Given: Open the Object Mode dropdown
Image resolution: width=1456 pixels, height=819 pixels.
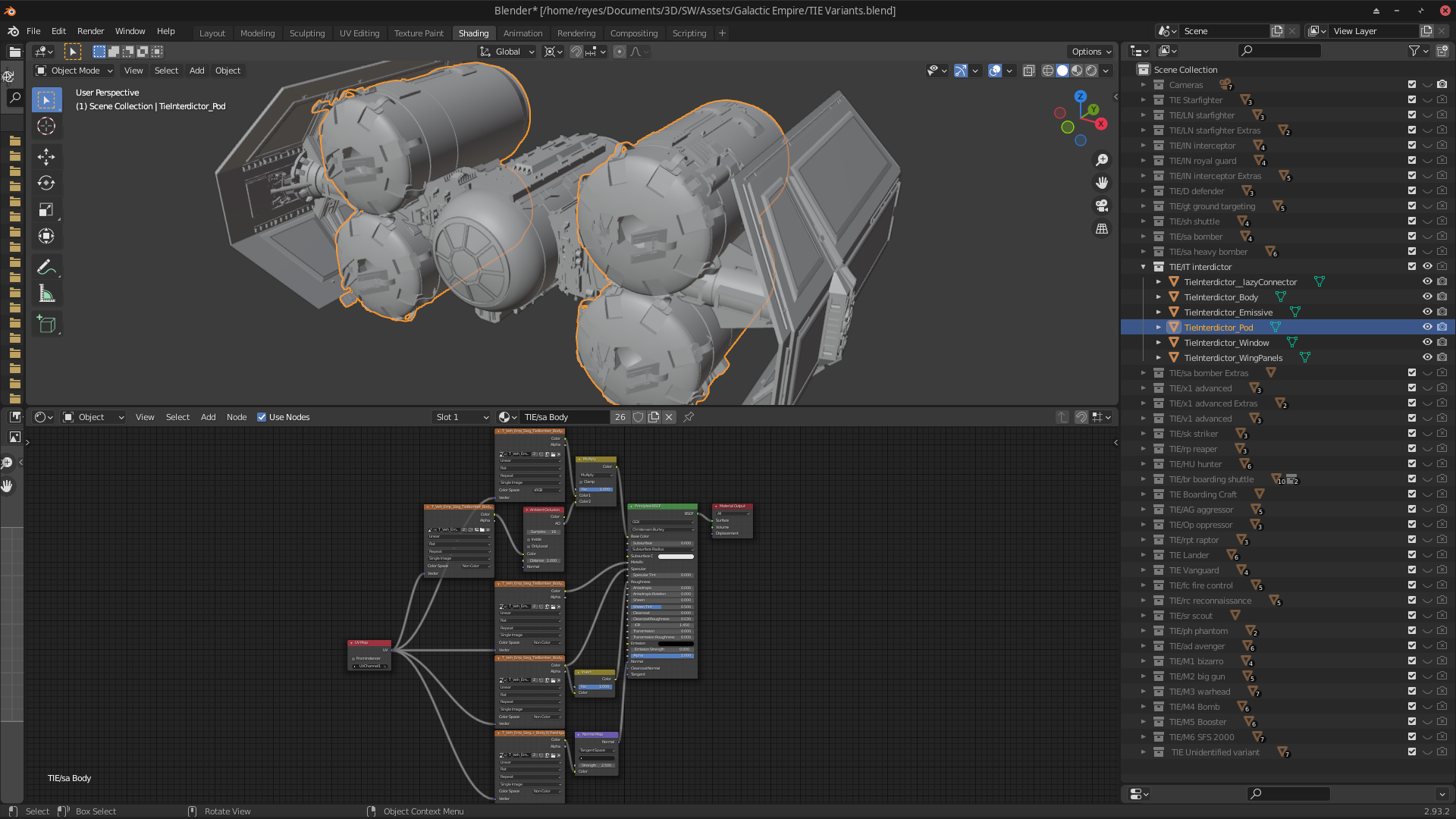Looking at the screenshot, I should pyautogui.click(x=74, y=71).
